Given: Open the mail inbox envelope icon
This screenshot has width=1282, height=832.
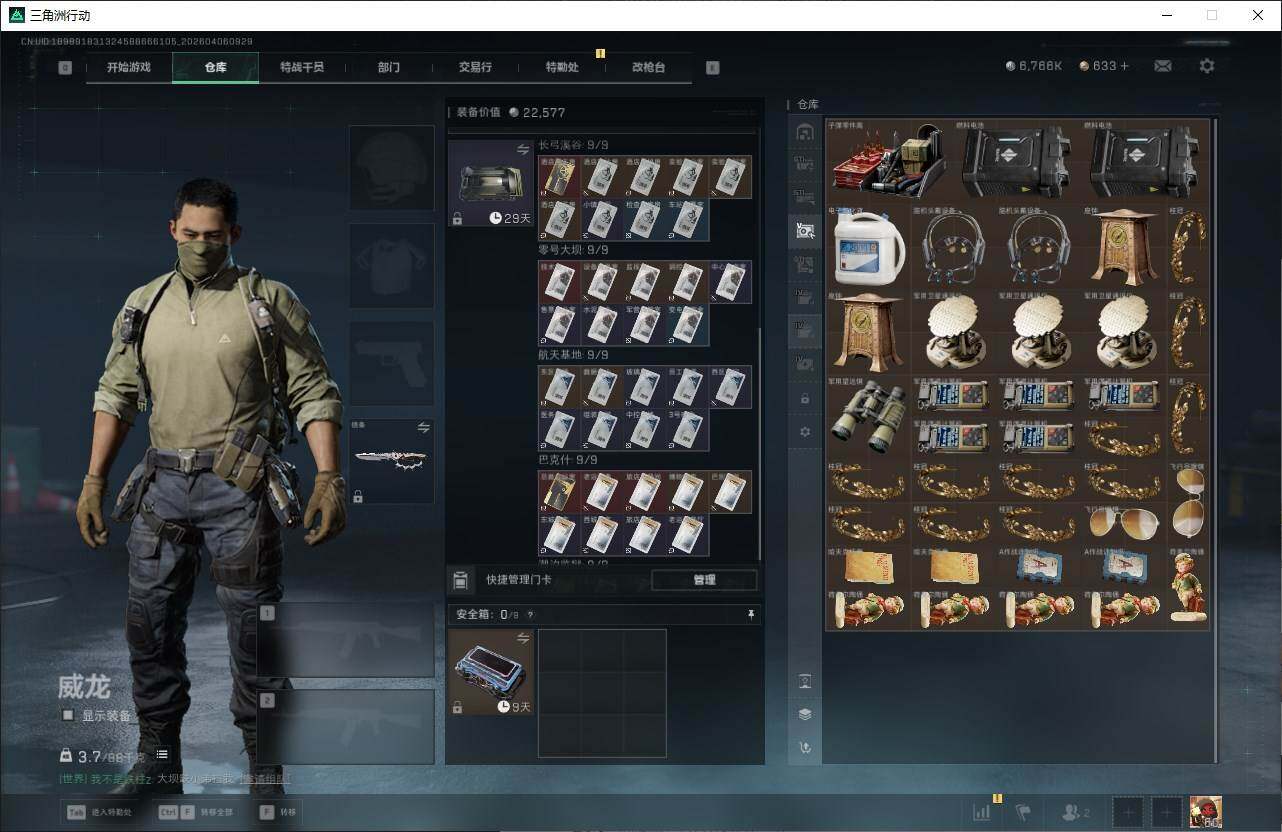Looking at the screenshot, I should [x=1162, y=66].
